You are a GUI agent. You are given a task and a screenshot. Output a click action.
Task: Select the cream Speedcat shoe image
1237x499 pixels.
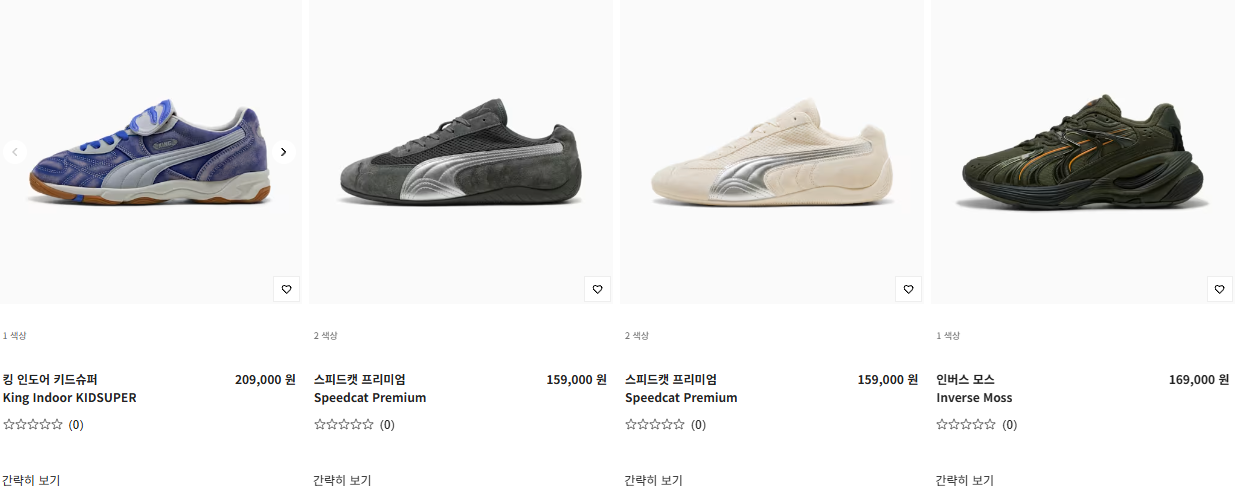pyautogui.click(x=772, y=152)
